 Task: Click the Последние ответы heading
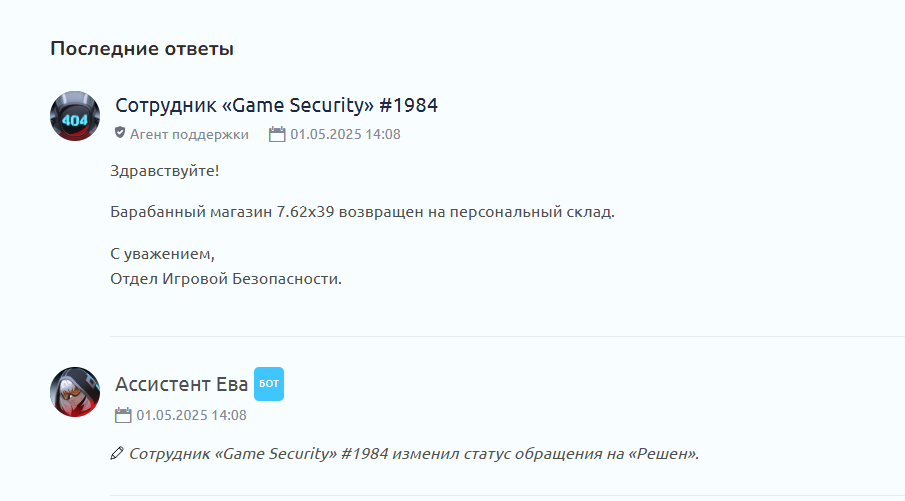pyautogui.click(x=142, y=48)
